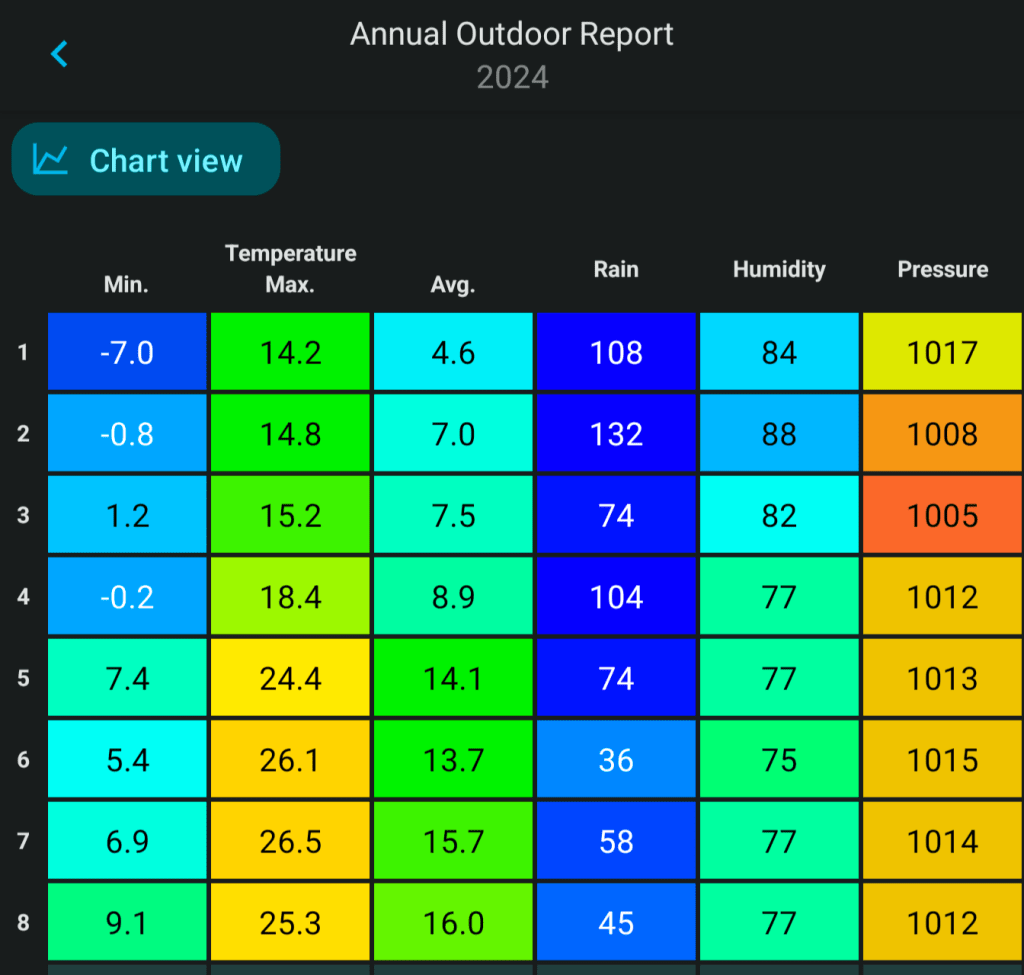Click rain cell showing 132
The image size is (1024, 975).
pyautogui.click(x=616, y=434)
